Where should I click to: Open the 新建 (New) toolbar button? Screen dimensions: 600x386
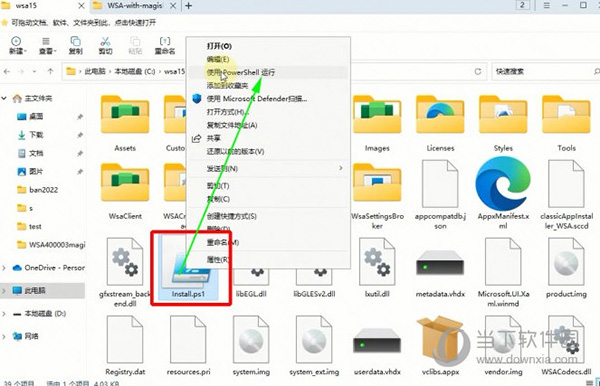17,45
